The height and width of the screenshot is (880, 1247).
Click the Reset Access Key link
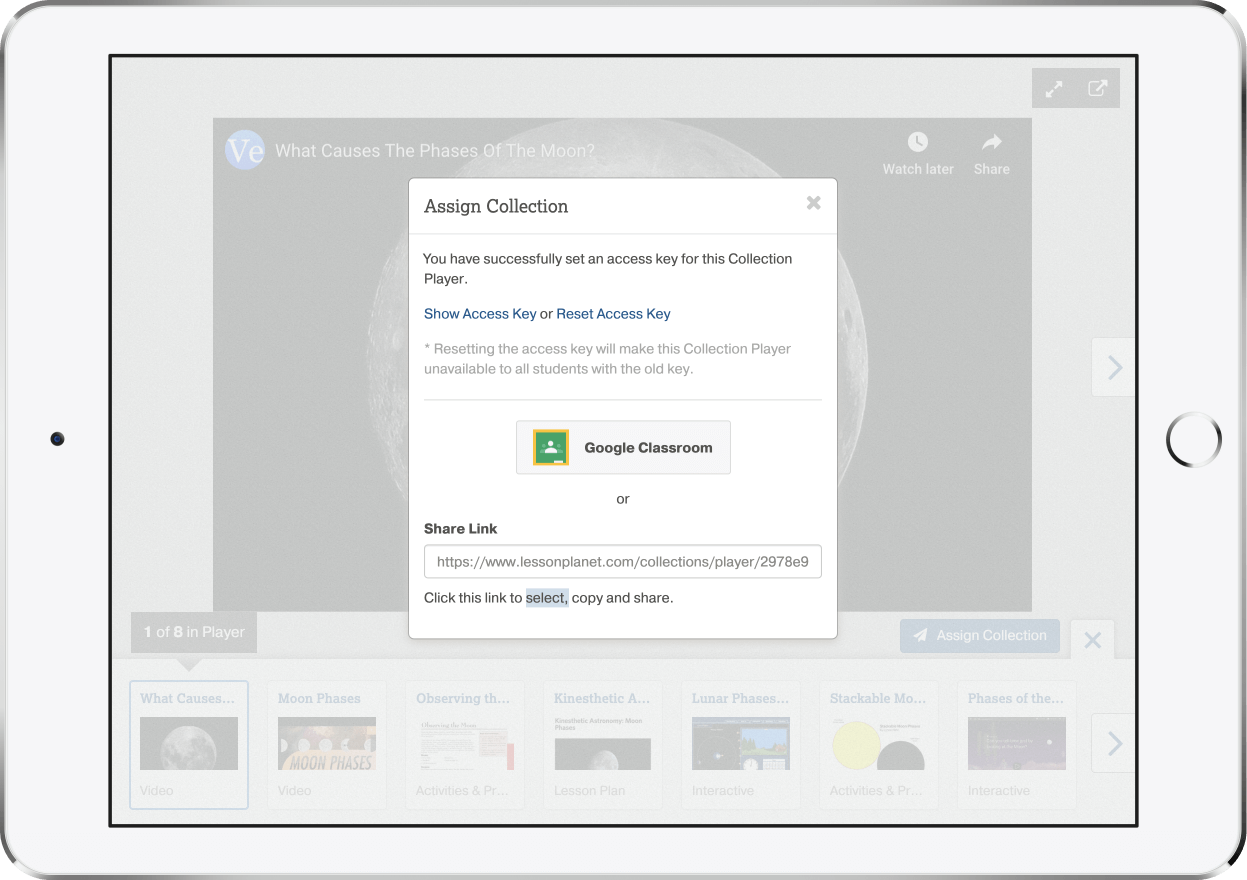pyautogui.click(x=613, y=314)
